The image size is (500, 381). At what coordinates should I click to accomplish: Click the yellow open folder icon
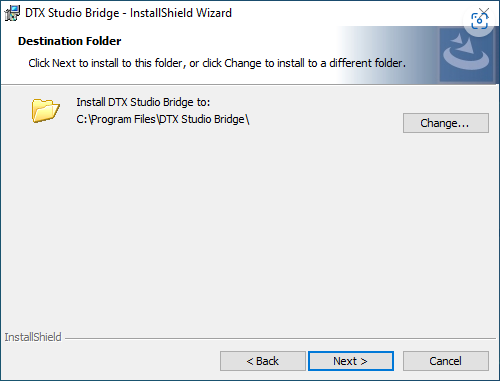[x=46, y=110]
